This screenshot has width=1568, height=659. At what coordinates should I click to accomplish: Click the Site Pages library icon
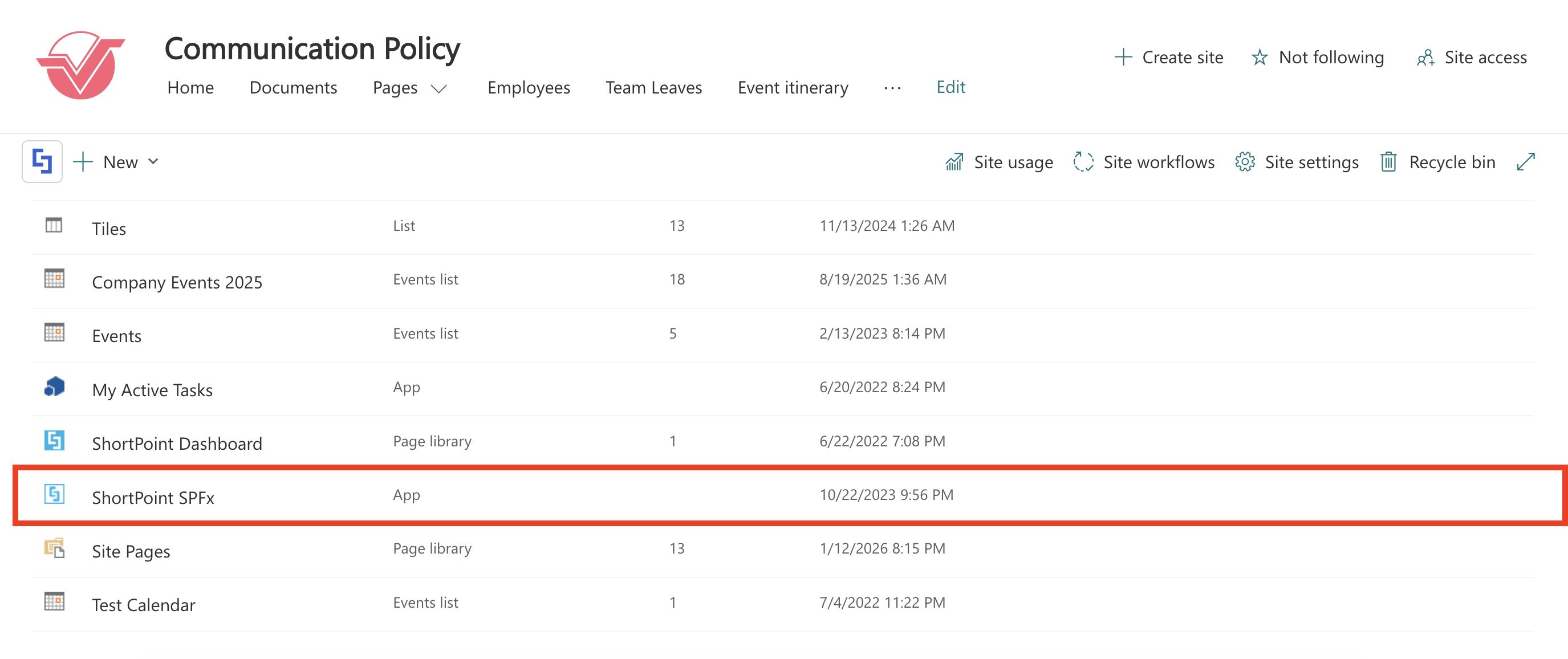point(54,548)
